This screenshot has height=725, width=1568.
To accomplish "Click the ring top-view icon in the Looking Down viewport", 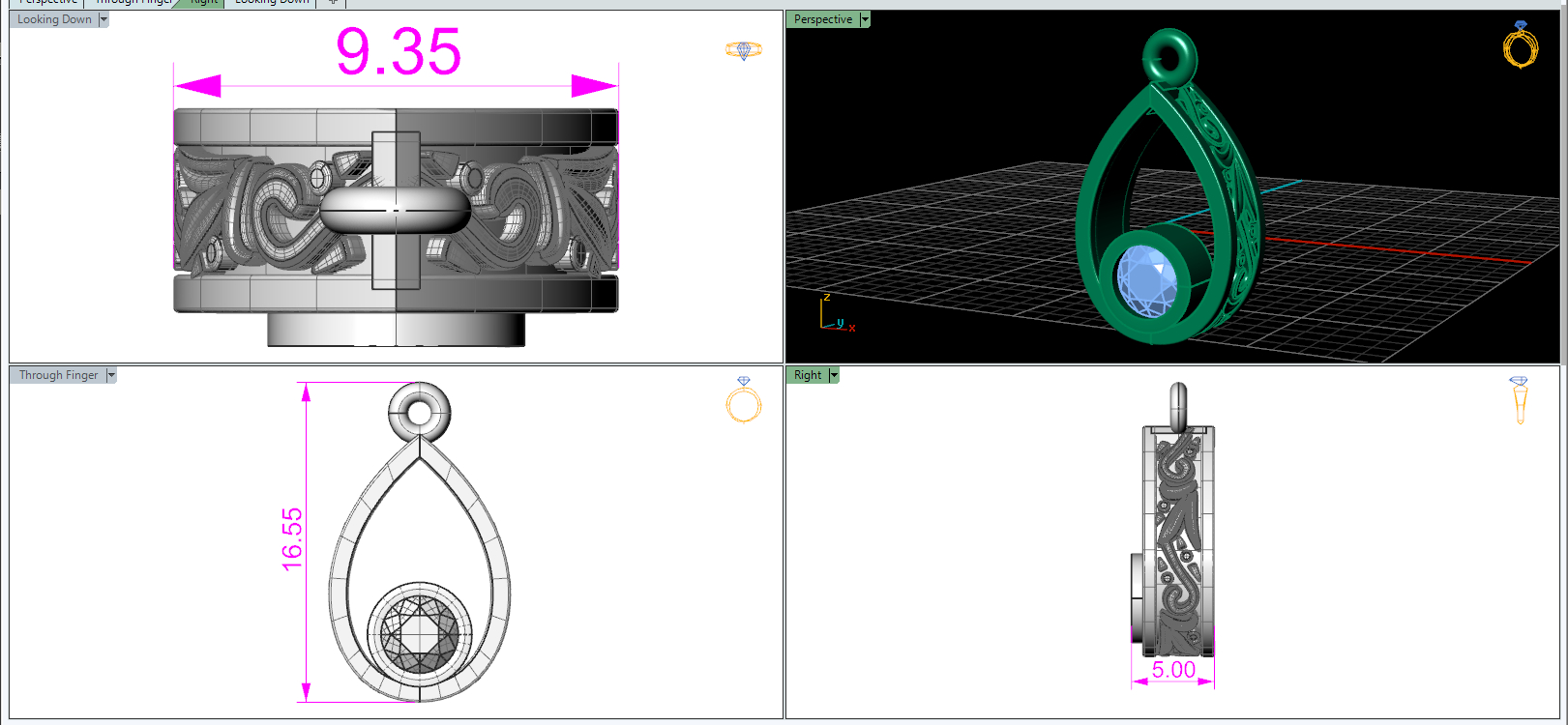I will (744, 50).
